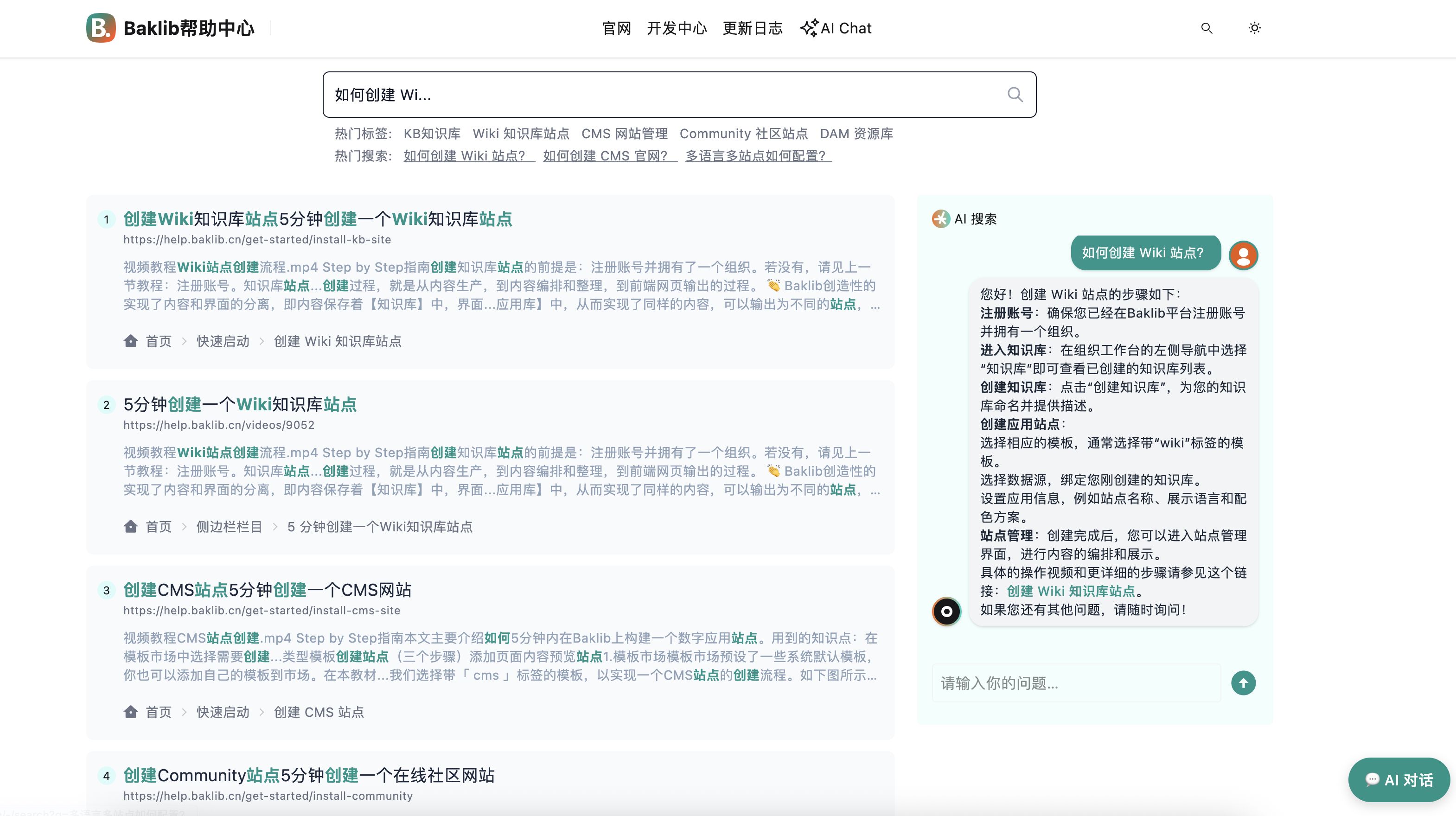
Task: Click the black AI bot avatar
Action: (x=946, y=611)
